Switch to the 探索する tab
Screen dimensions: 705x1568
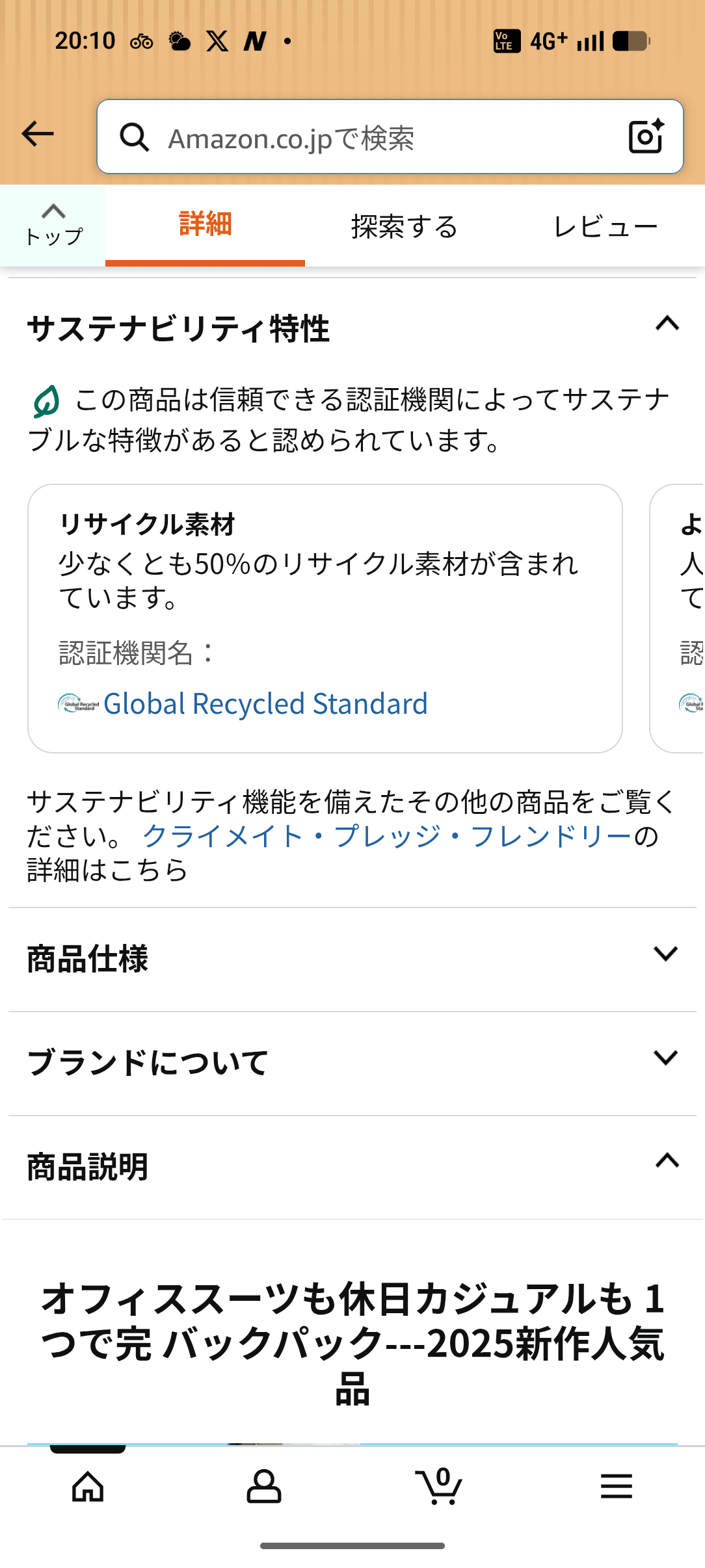pyautogui.click(x=405, y=226)
